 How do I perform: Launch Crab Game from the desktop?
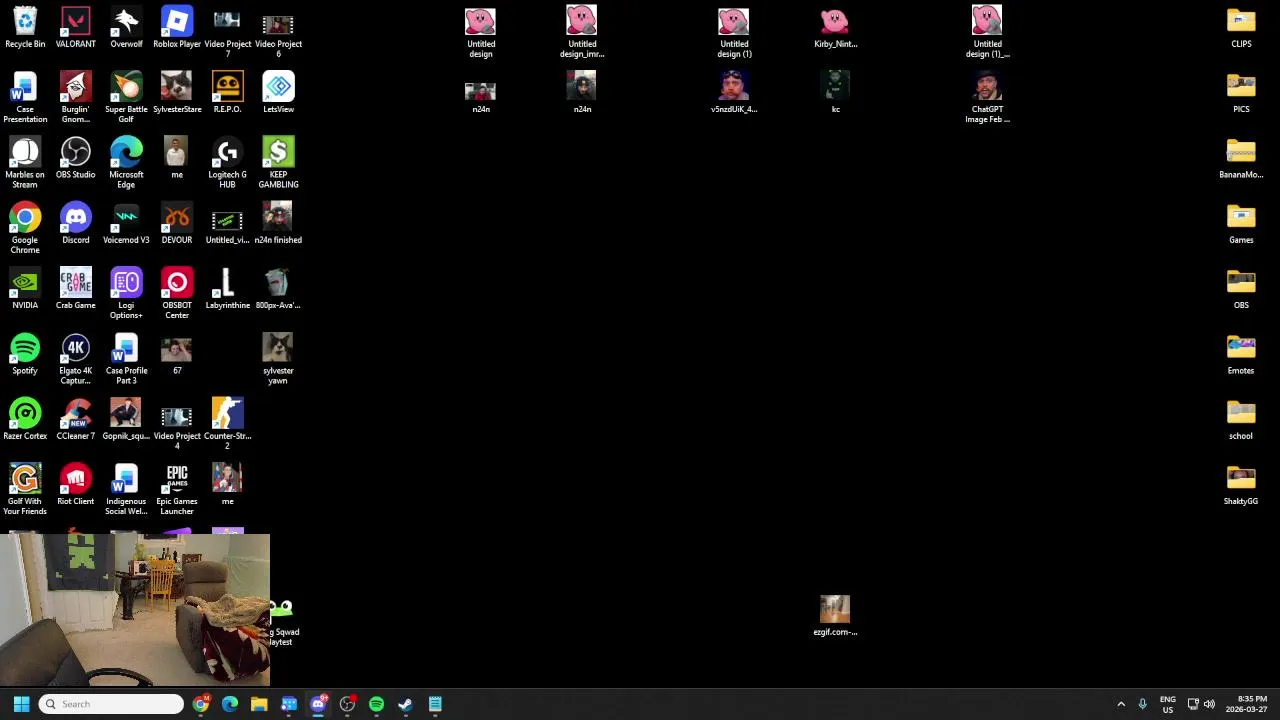pyautogui.click(x=76, y=289)
